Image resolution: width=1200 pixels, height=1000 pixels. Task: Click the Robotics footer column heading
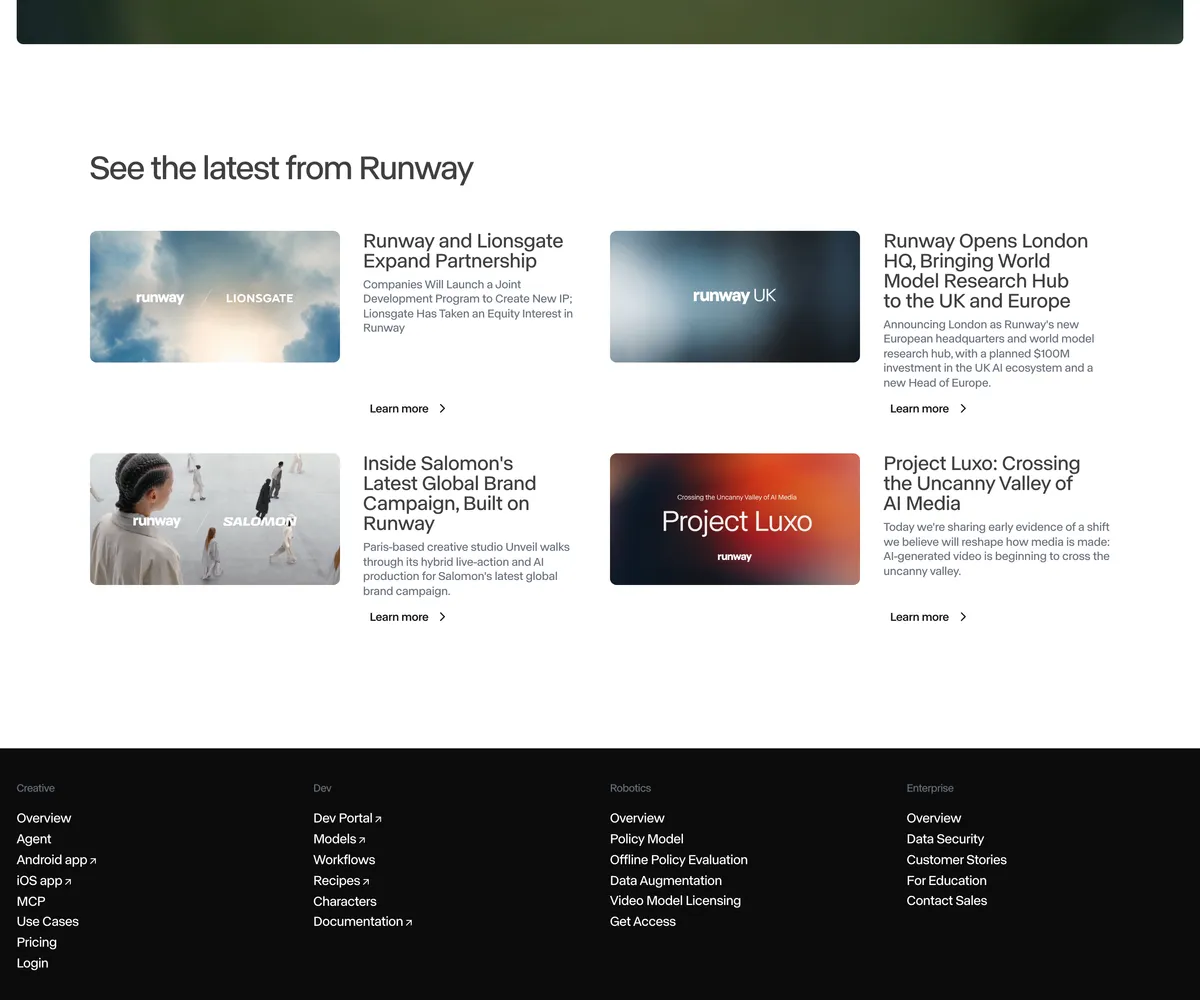tap(631, 789)
